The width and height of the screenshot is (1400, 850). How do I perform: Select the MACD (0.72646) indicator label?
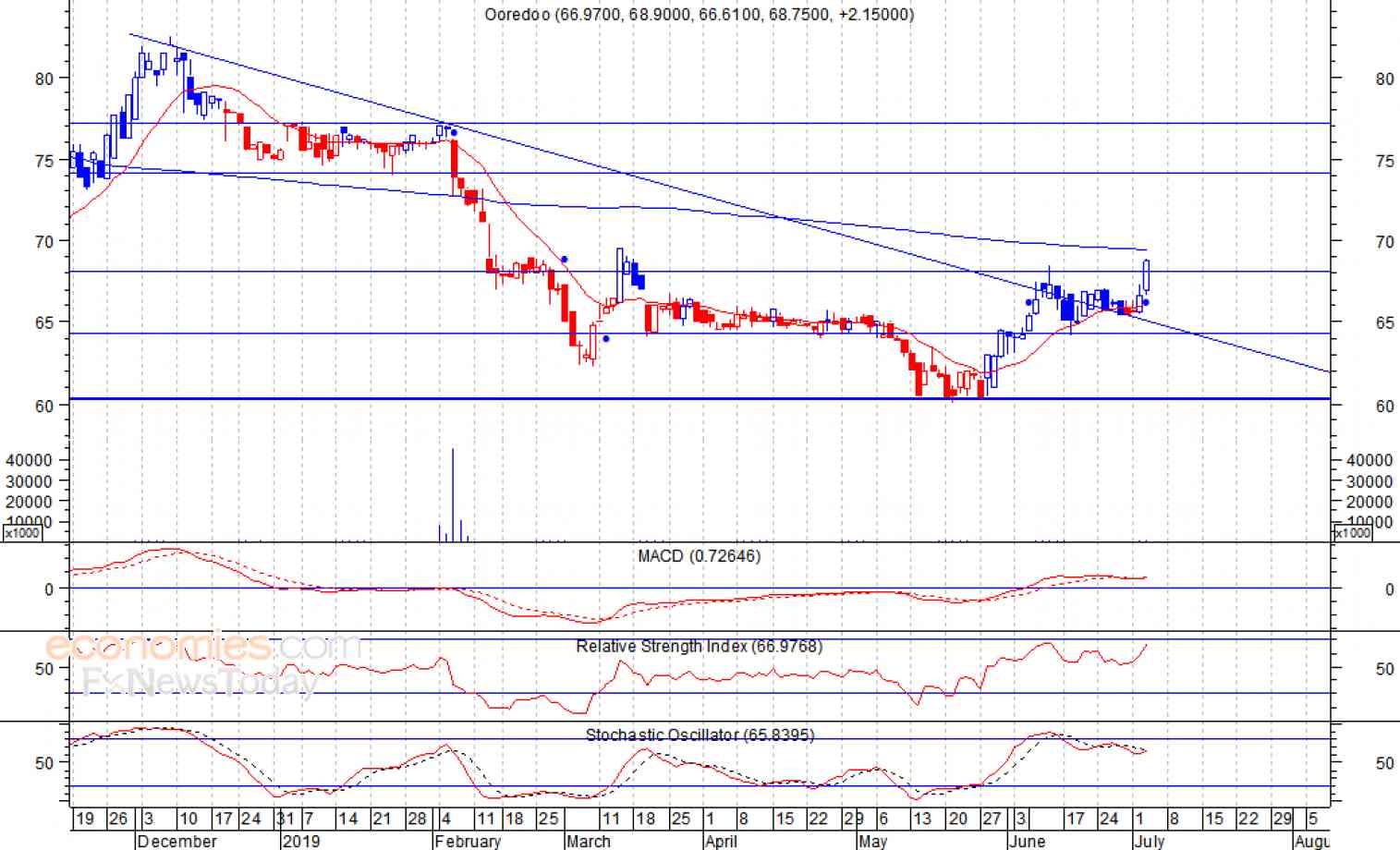pyautogui.click(x=700, y=556)
